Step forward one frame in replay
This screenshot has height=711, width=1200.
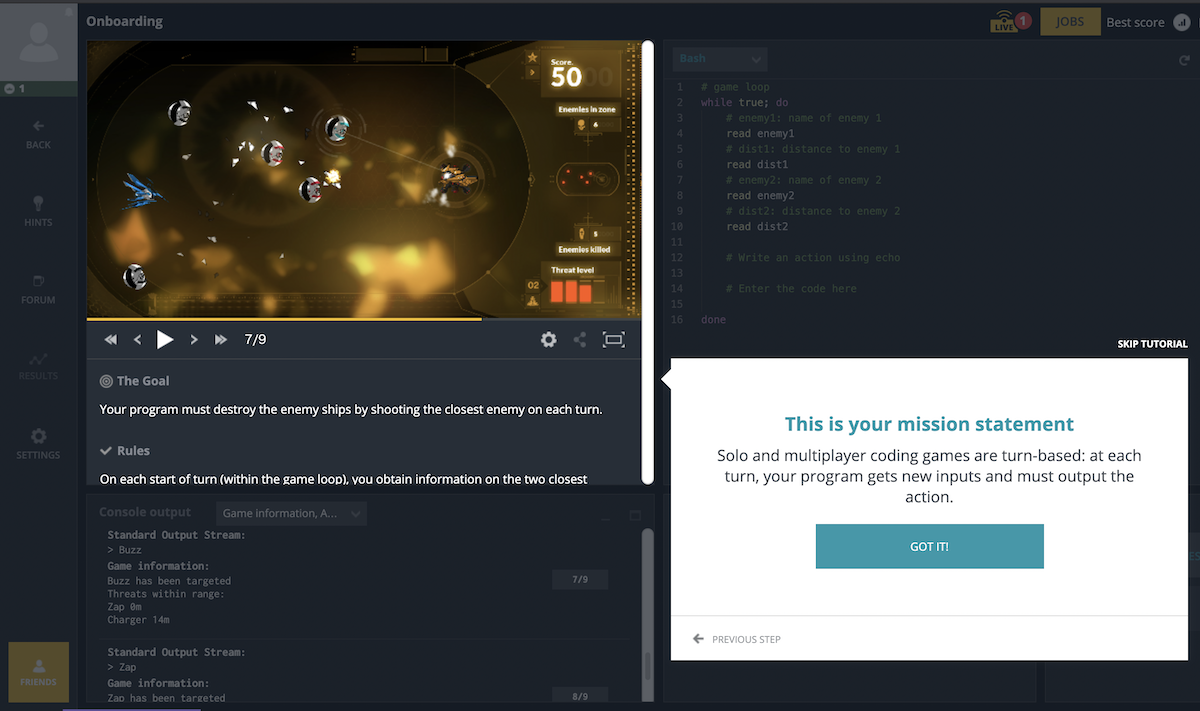[194, 340]
